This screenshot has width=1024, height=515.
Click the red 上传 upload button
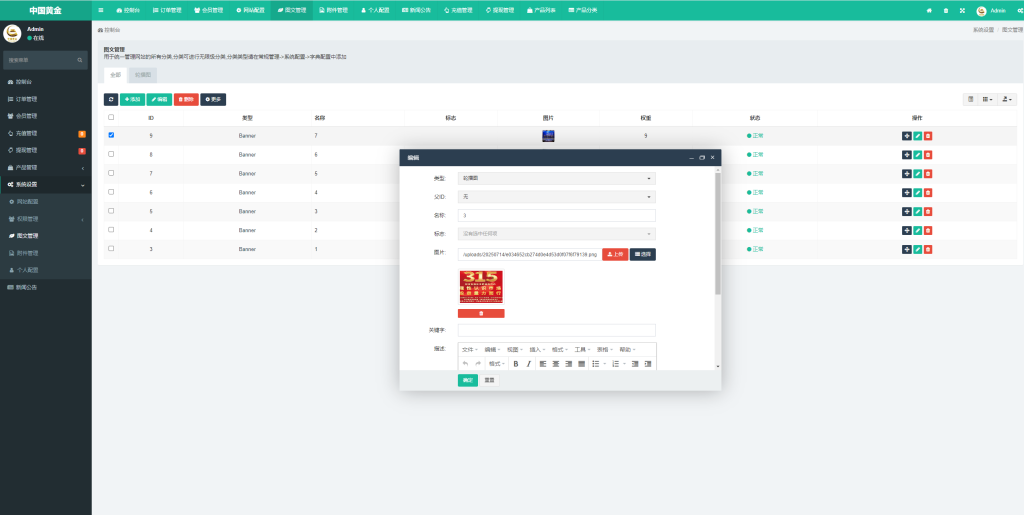[x=615, y=254]
